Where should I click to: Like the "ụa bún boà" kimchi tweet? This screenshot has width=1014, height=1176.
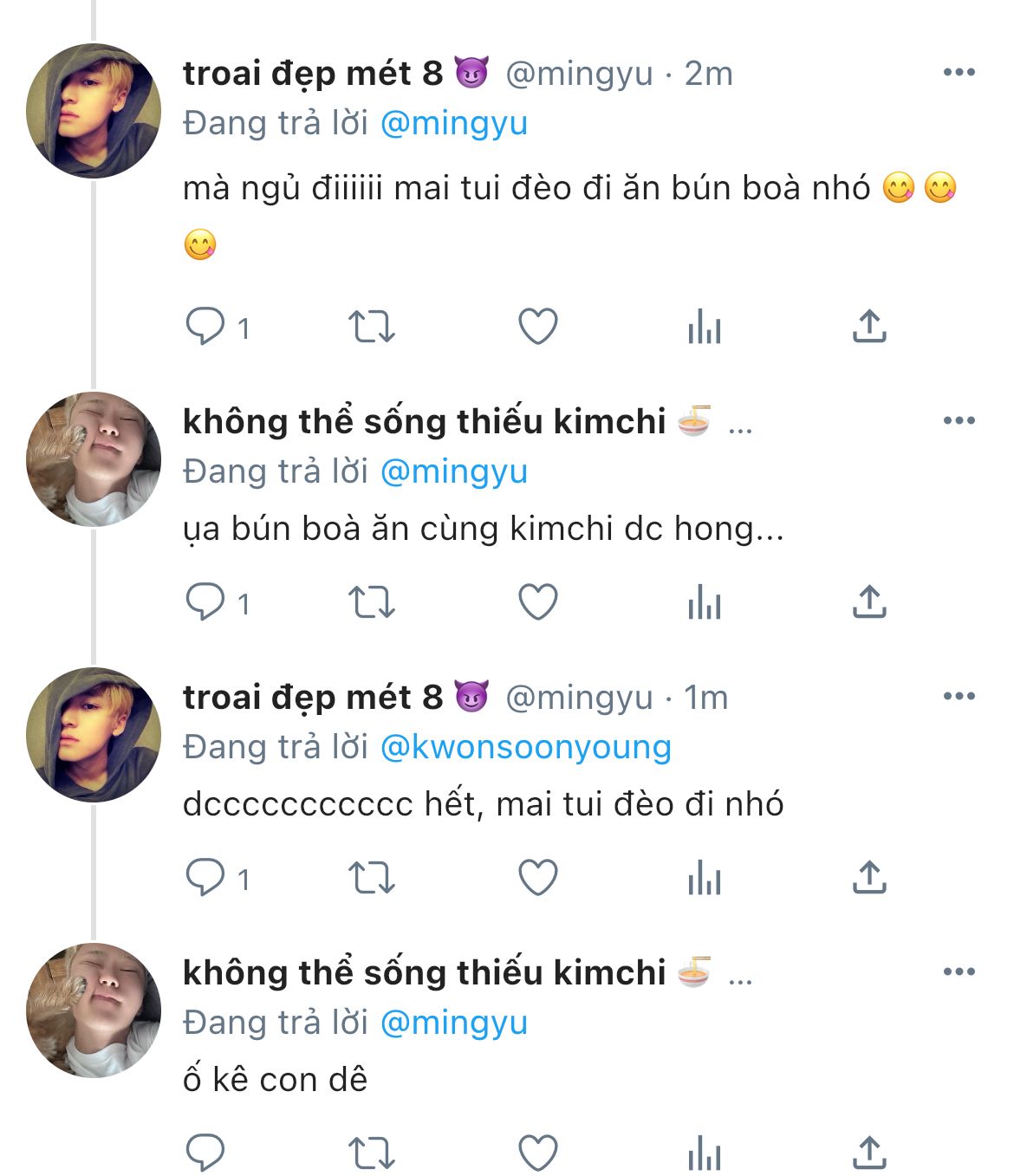pyautogui.click(x=537, y=602)
